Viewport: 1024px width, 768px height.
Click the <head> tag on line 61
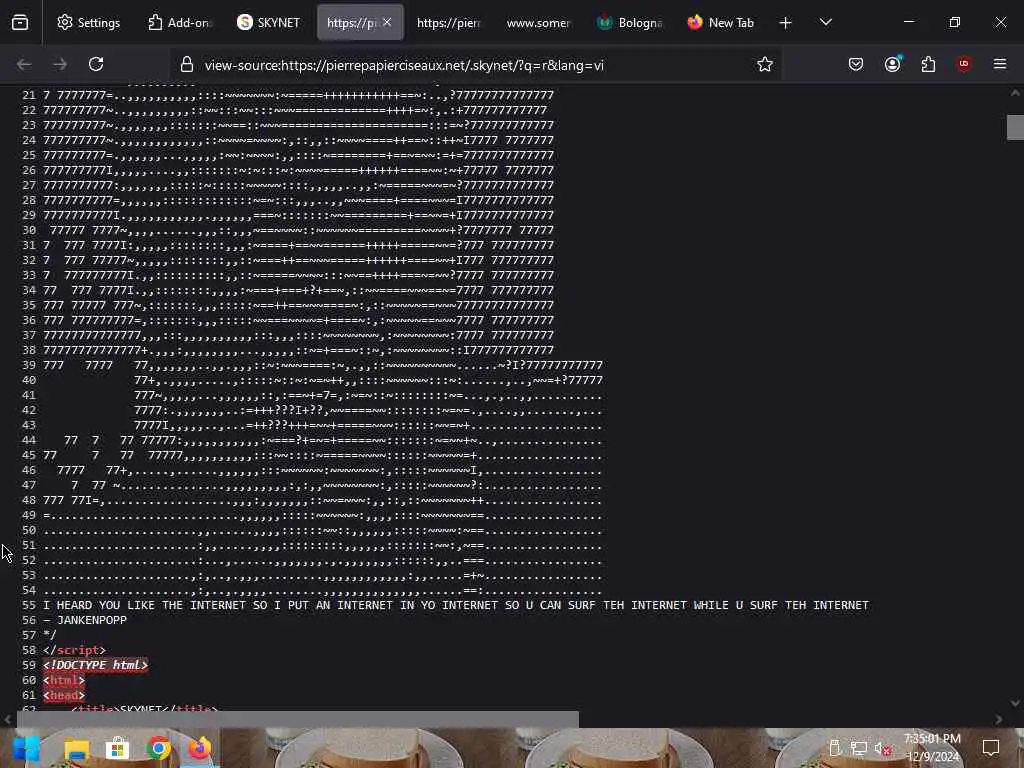pyautogui.click(x=64, y=696)
